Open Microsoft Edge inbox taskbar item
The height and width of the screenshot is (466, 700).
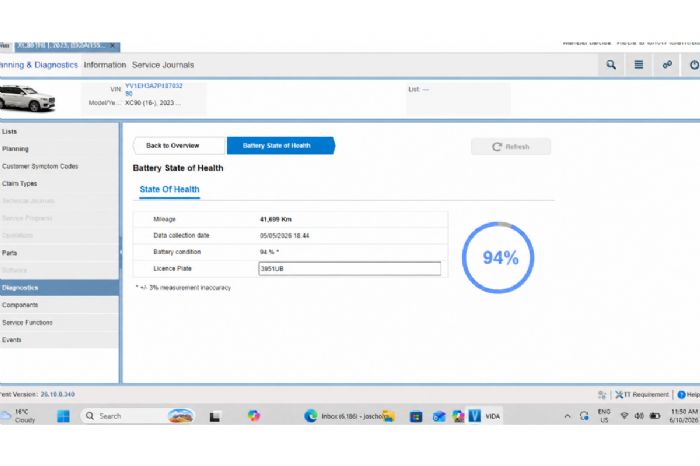pos(348,416)
